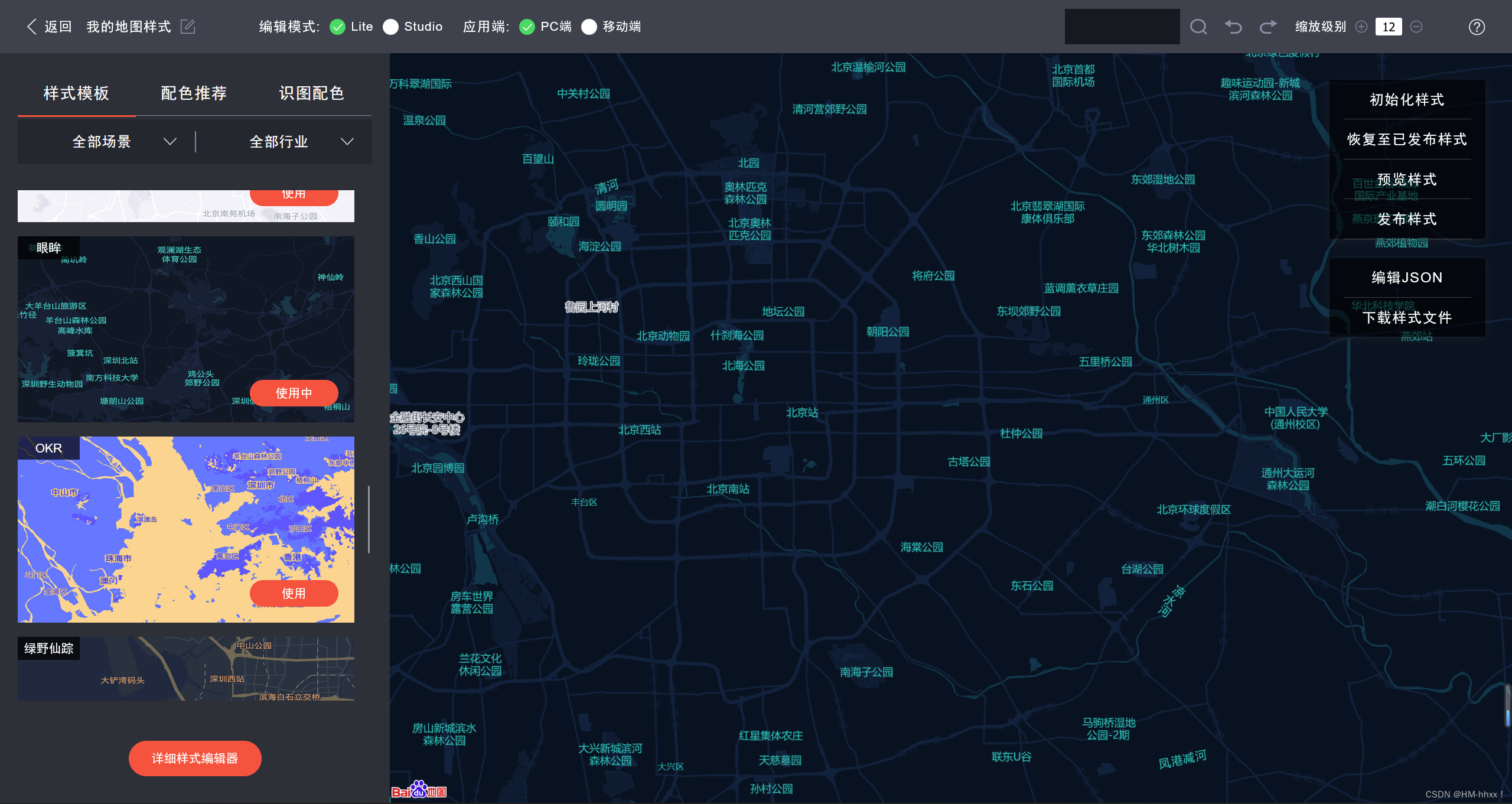Undo the last change
Image resolution: width=1512 pixels, height=804 pixels.
click(x=1233, y=27)
